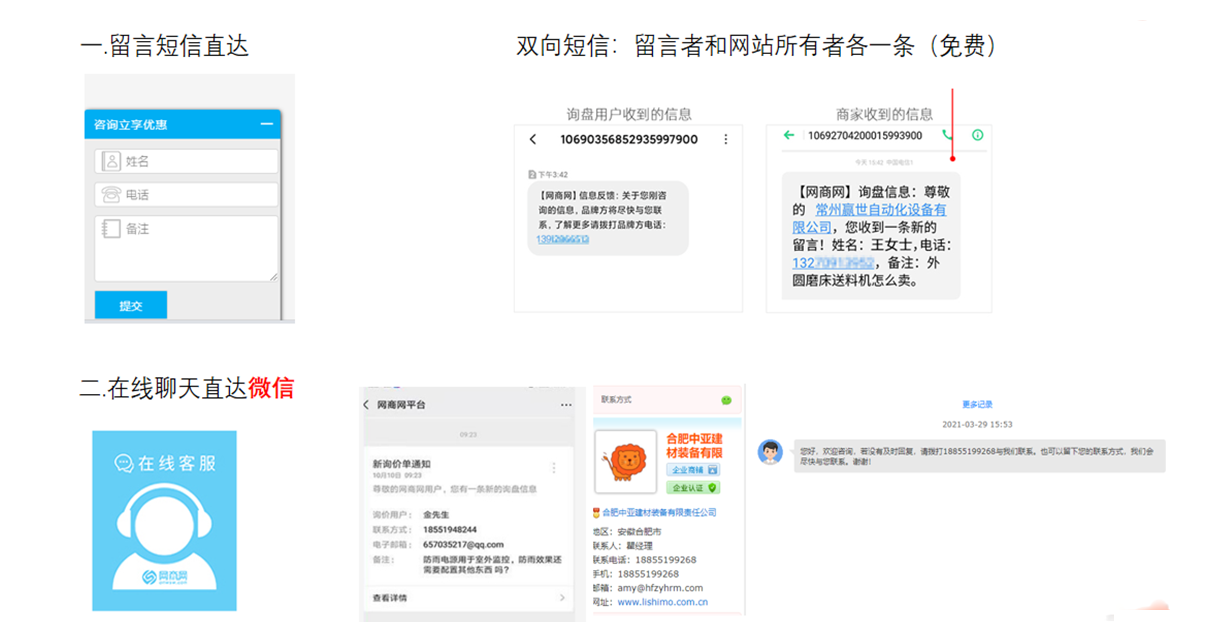Click the 姓名 input field
This screenshot has width=1207, height=622.
click(187, 161)
